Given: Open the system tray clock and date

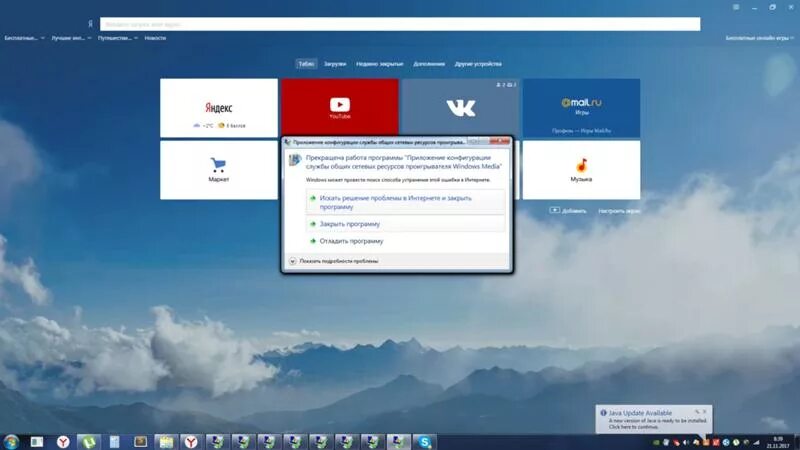Looking at the screenshot, I should click(x=778, y=442).
